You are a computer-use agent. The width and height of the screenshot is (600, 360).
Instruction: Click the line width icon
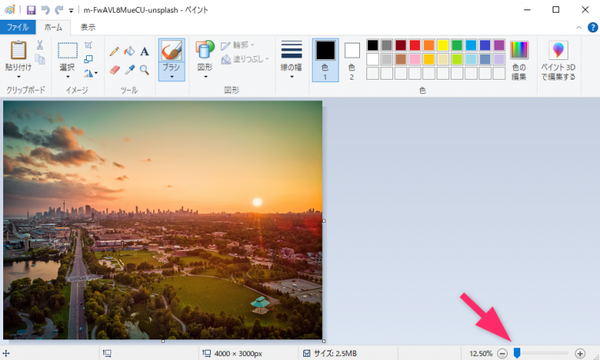point(292,50)
